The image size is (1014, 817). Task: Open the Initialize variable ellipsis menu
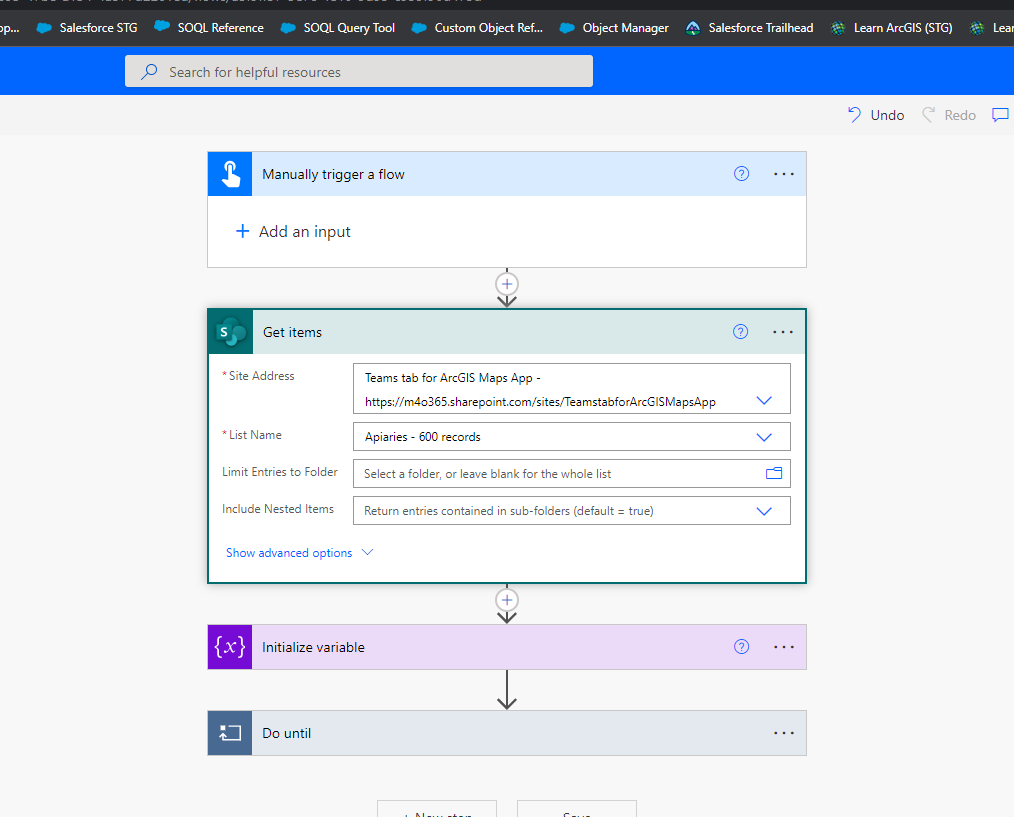pyautogui.click(x=784, y=647)
